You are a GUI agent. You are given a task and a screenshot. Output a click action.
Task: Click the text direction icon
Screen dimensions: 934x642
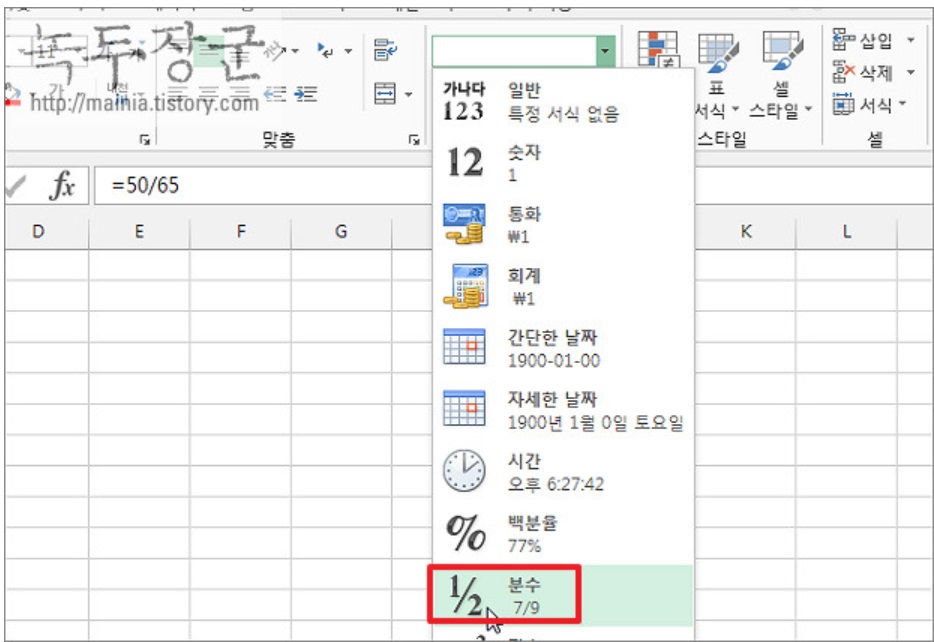coord(326,51)
